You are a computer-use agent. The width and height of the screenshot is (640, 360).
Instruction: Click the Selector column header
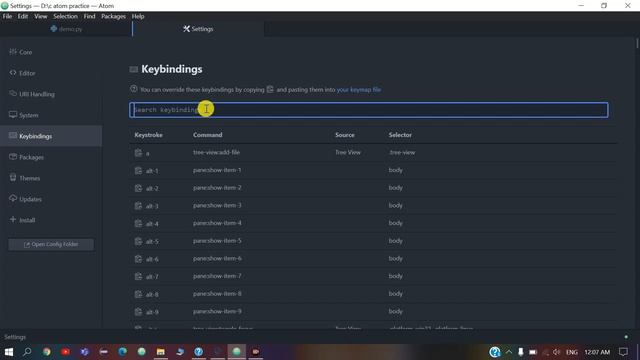[x=400, y=135]
